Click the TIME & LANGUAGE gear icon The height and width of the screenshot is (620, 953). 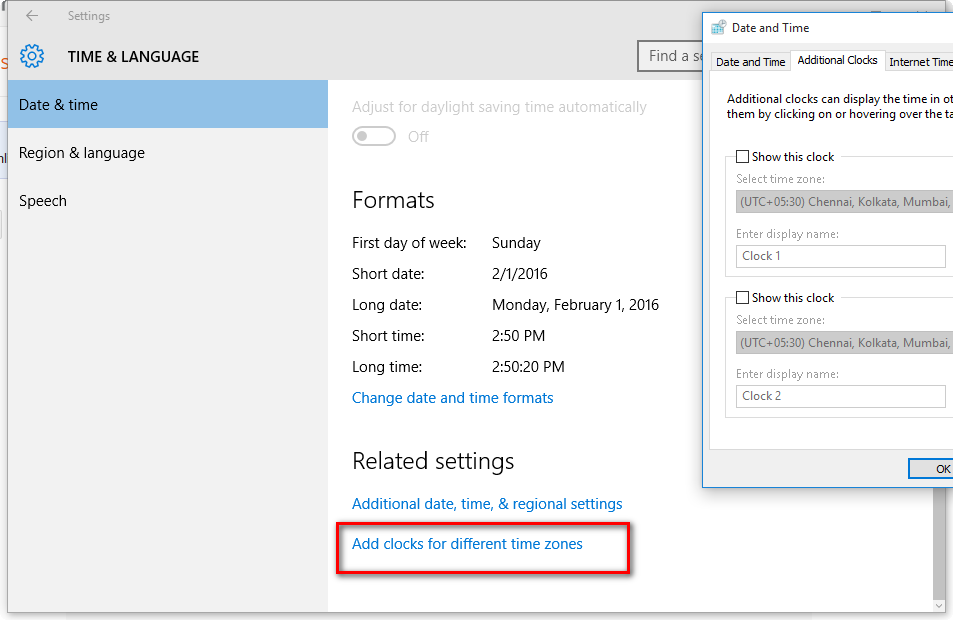click(x=31, y=57)
